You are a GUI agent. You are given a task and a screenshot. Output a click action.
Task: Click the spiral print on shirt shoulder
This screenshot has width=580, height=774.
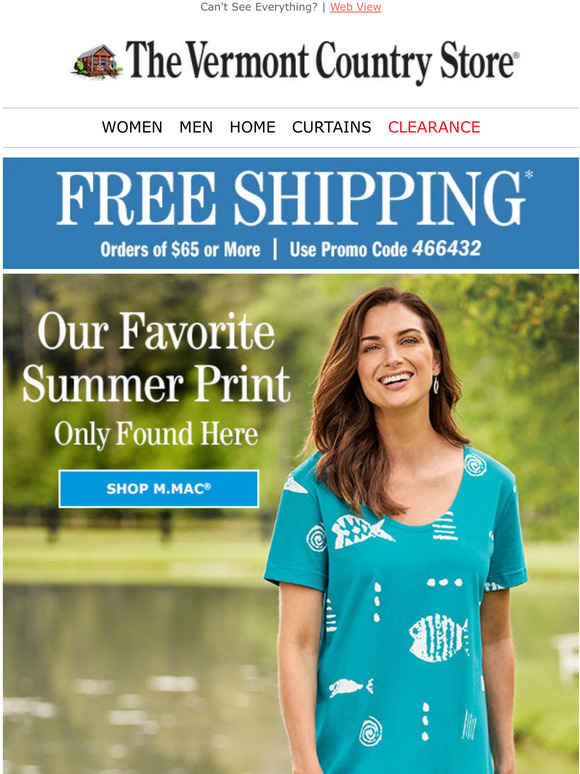[475, 464]
